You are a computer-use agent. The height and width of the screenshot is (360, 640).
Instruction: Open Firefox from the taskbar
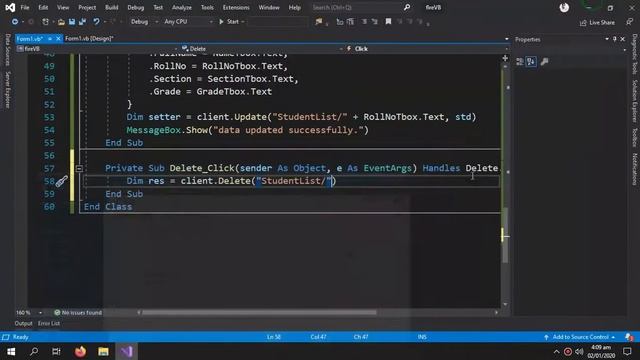[x=80, y=351]
